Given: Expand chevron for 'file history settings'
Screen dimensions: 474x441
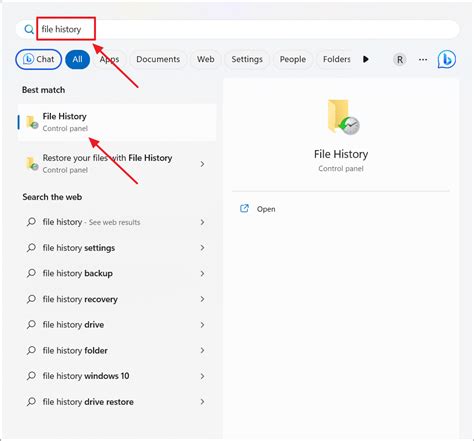Looking at the screenshot, I should pyautogui.click(x=202, y=248).
